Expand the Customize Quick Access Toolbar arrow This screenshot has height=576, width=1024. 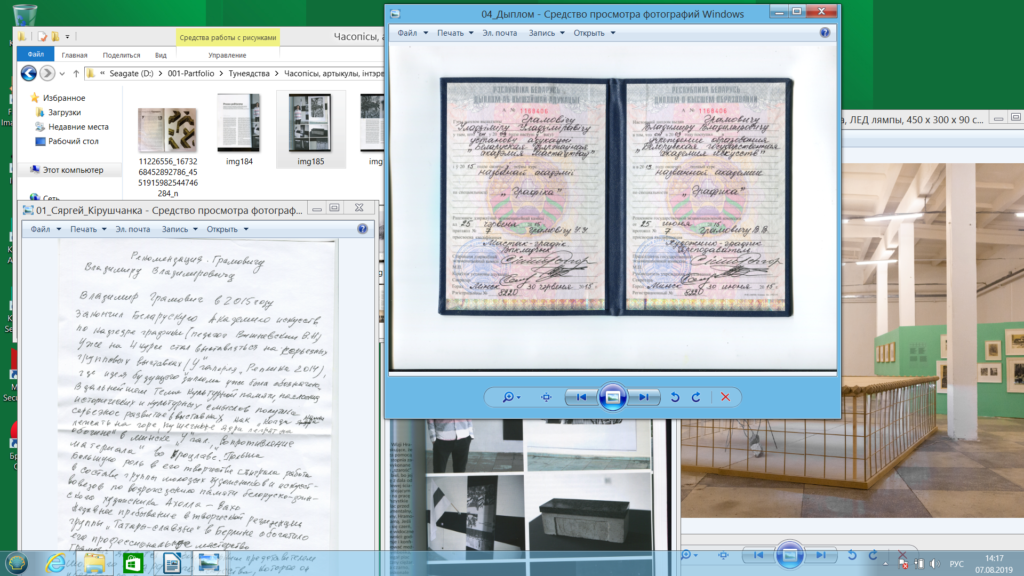tap(67, 37)
